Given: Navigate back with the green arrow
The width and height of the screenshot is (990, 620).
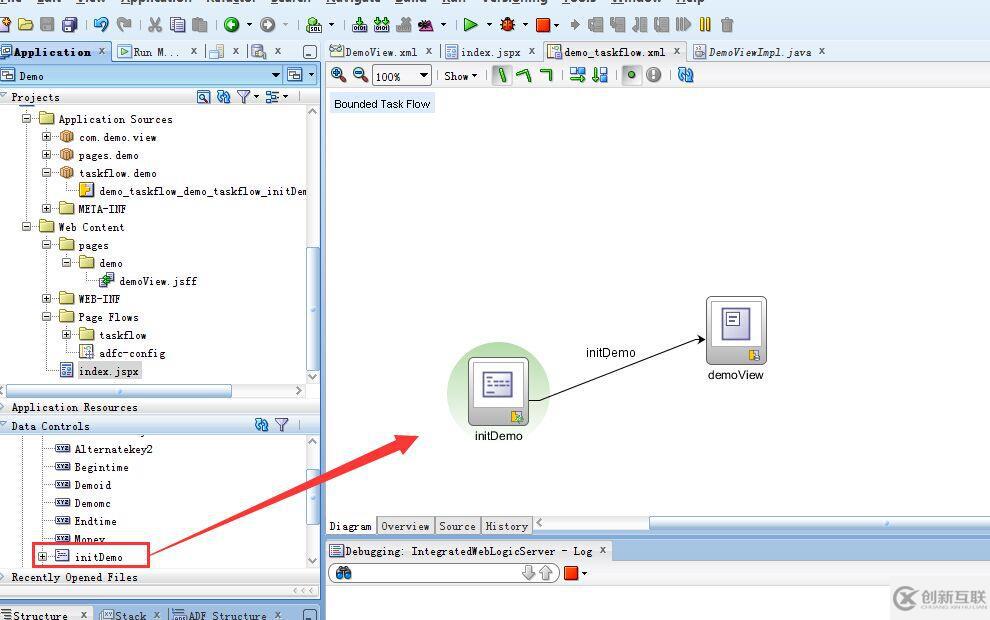Looking at the screenshot, I should tap(232, 25).
